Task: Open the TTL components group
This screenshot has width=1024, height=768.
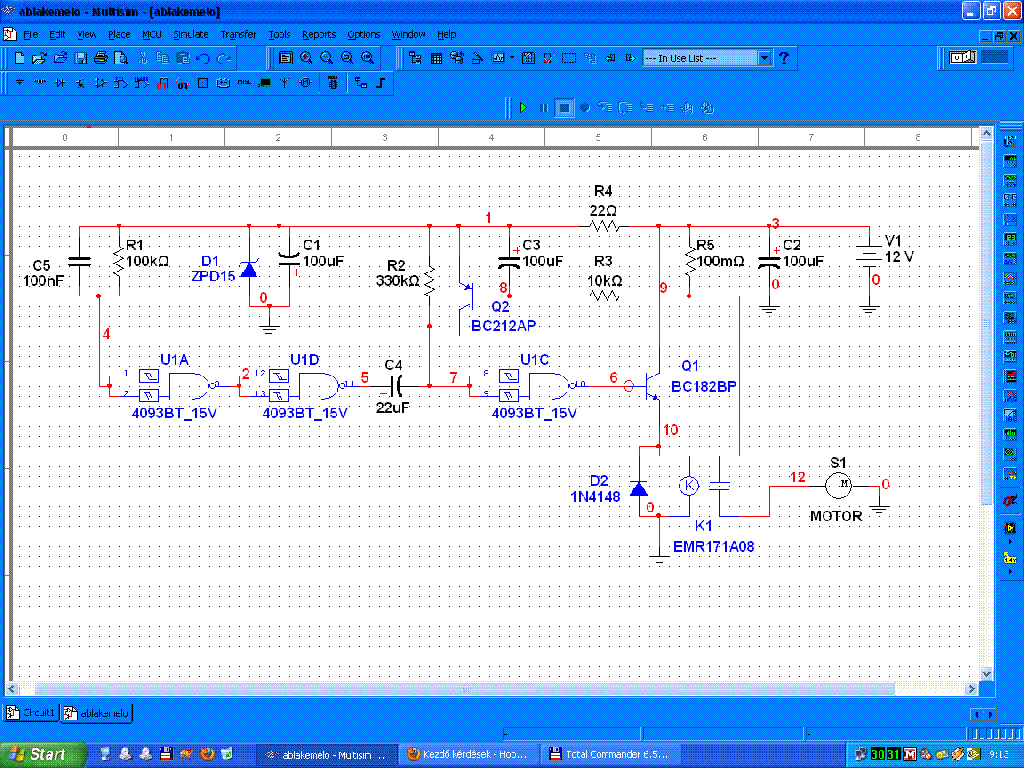Action: (121, 83)
